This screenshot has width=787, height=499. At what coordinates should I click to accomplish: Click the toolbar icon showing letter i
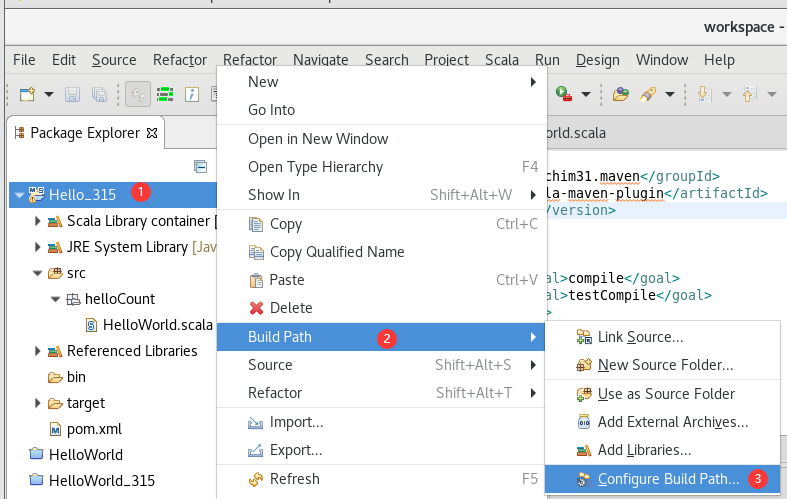tap(192, 94)
